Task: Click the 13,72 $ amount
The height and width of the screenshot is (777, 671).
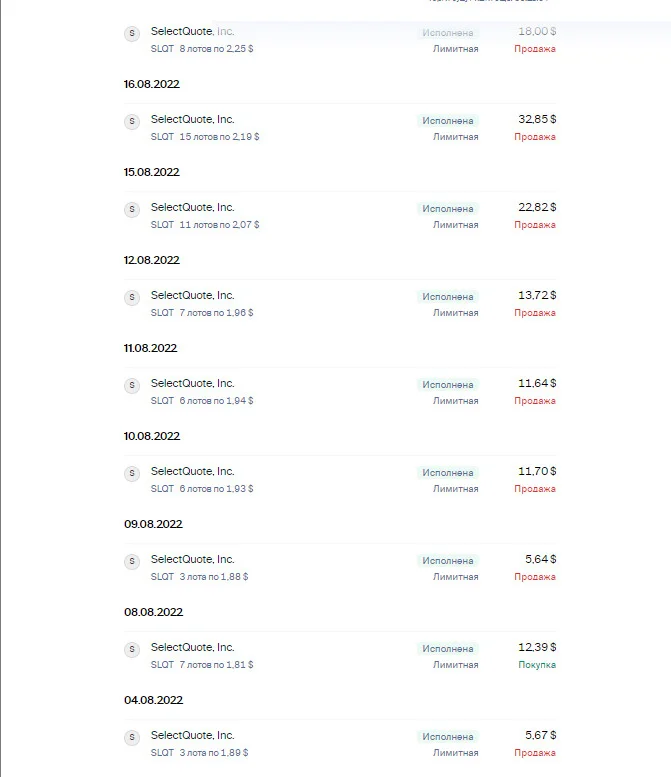Action: [537, 295]
